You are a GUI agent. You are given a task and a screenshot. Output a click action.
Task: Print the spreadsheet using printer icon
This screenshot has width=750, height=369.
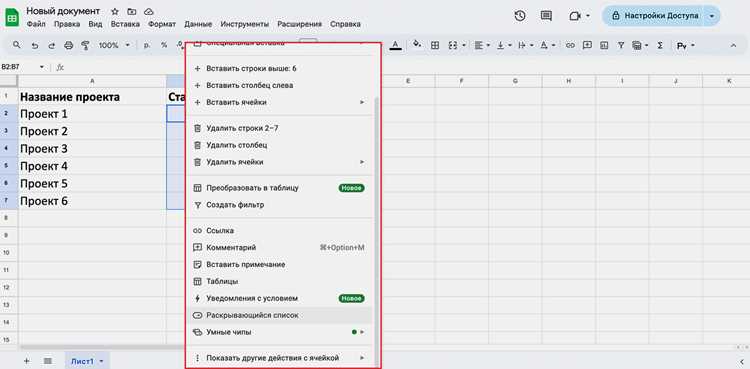pyautogui.click(x=68, y=45)
